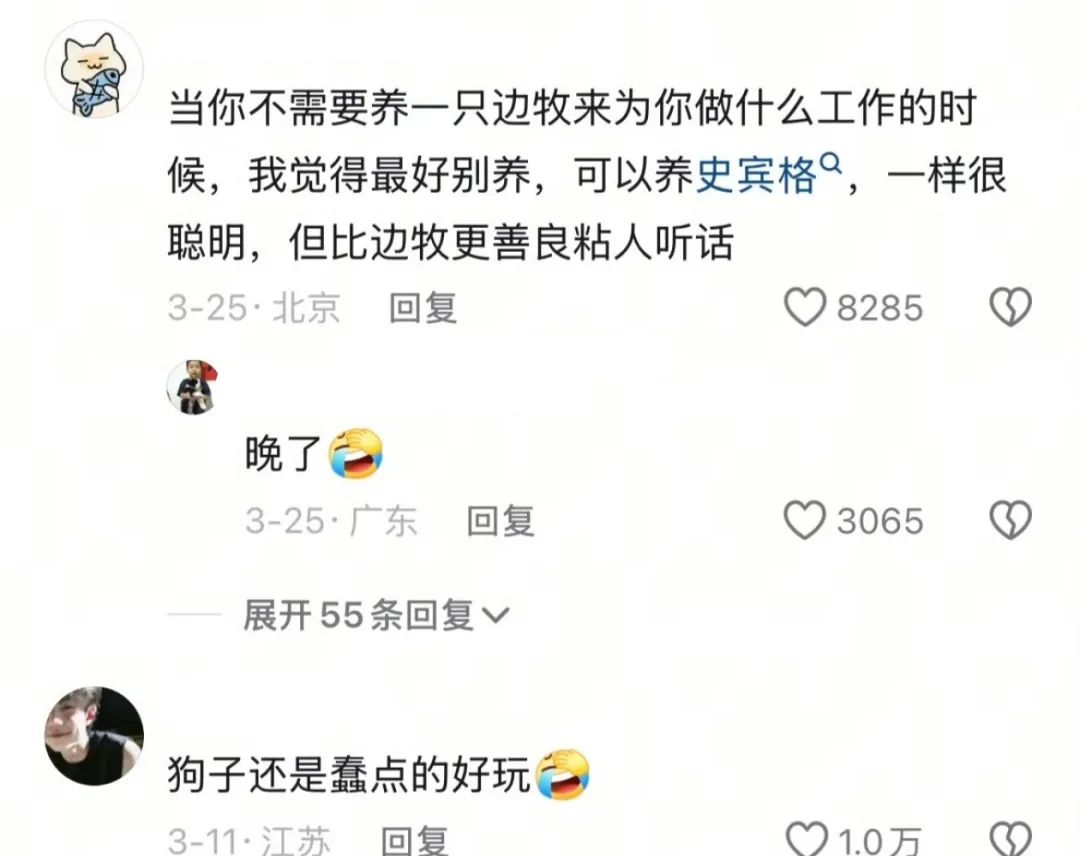Reply to the Guangdong '晚了' comment
This screenshot has height=856, width=1080.
point(500,521)
